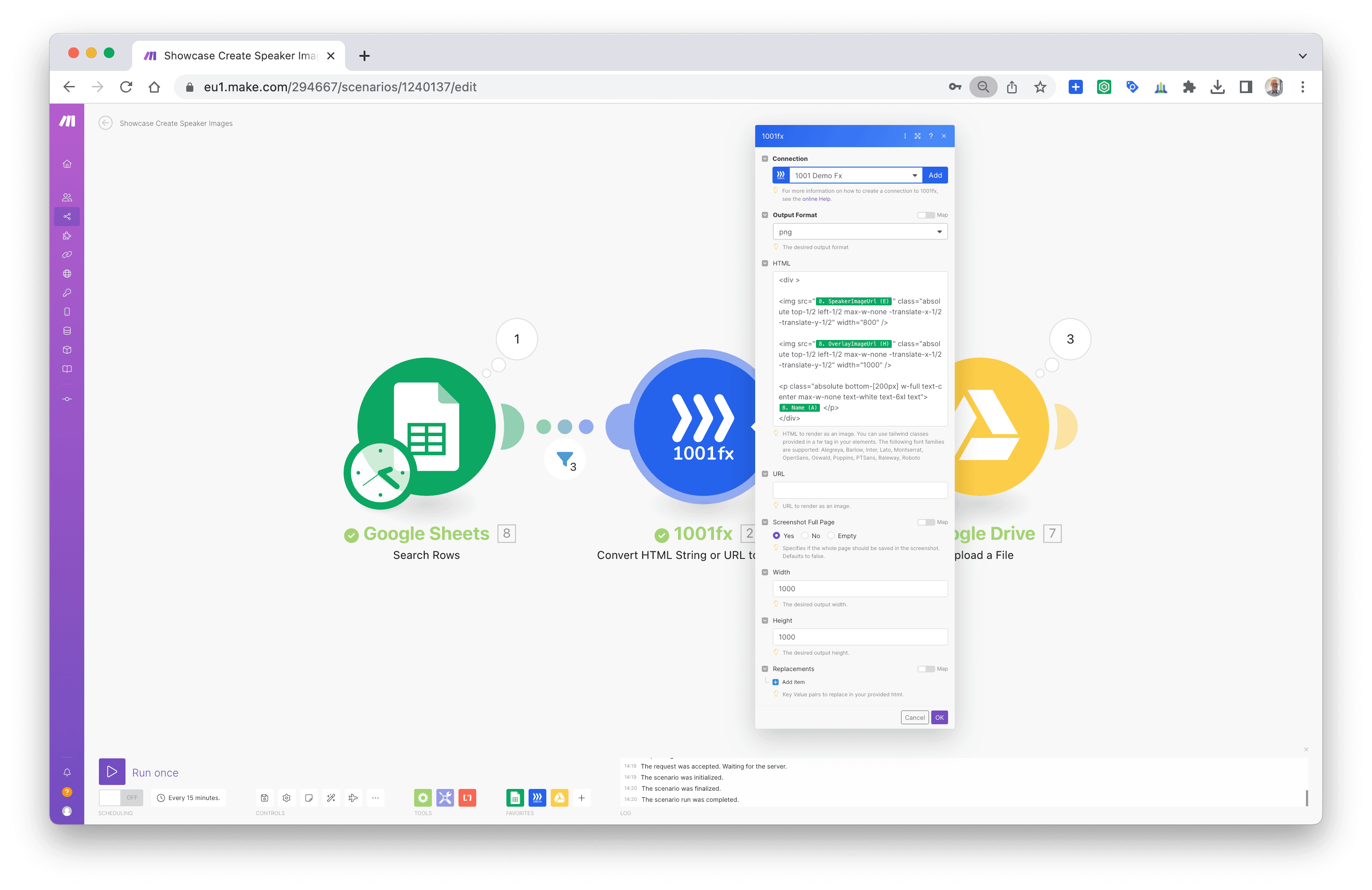This screenshot has height=890, width=1372.
Task: Click the OK button in dialog
Action: pyautogui.click(x=939, y=717)
